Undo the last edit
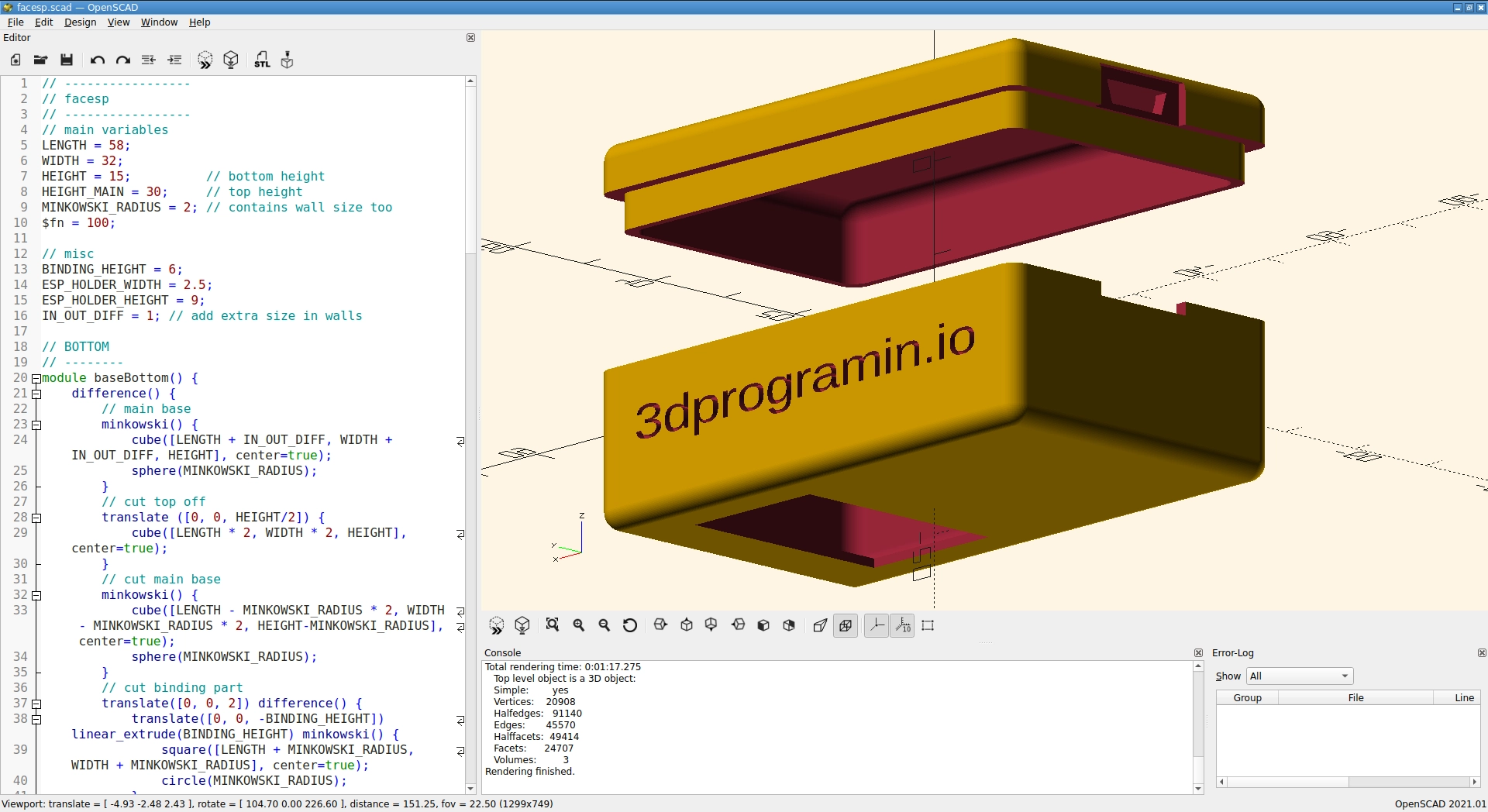Screen dimensions: 1488x812 [97, 60]
